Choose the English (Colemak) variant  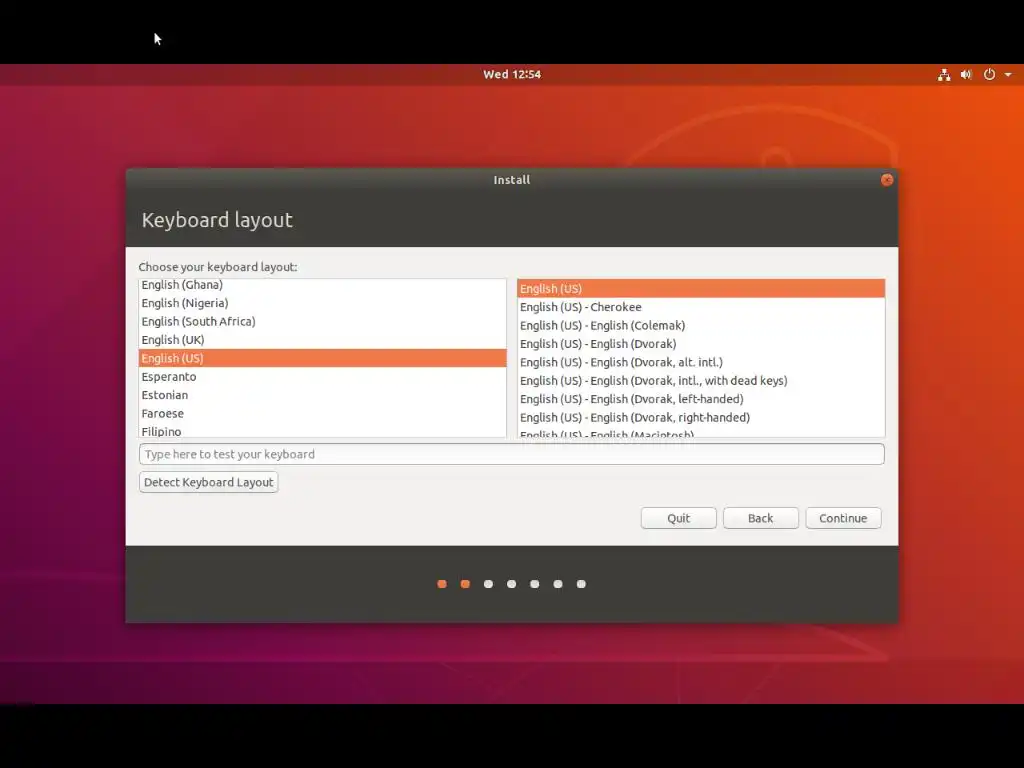point(701,325)
